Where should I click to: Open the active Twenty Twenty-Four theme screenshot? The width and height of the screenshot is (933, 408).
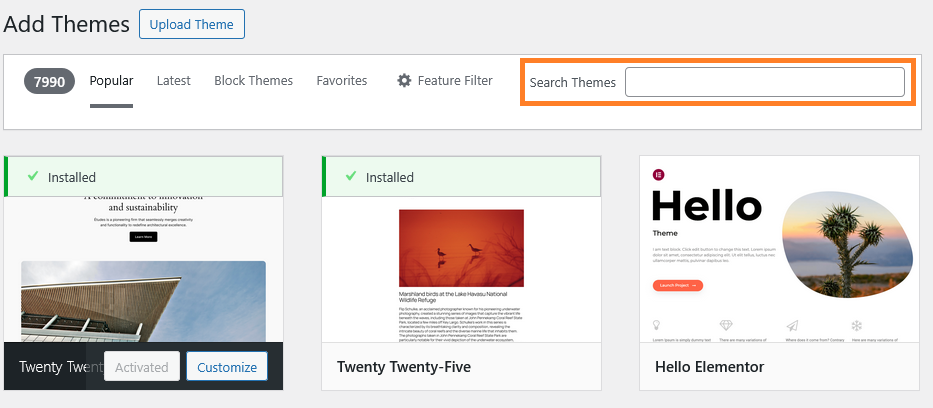(143, 269)
